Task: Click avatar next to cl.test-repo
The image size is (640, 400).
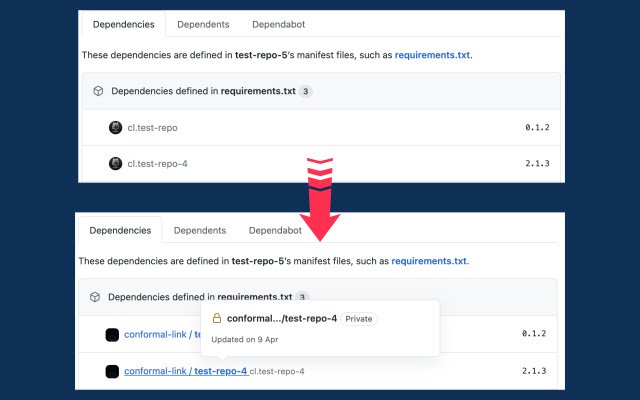Action: click(116, 127)
